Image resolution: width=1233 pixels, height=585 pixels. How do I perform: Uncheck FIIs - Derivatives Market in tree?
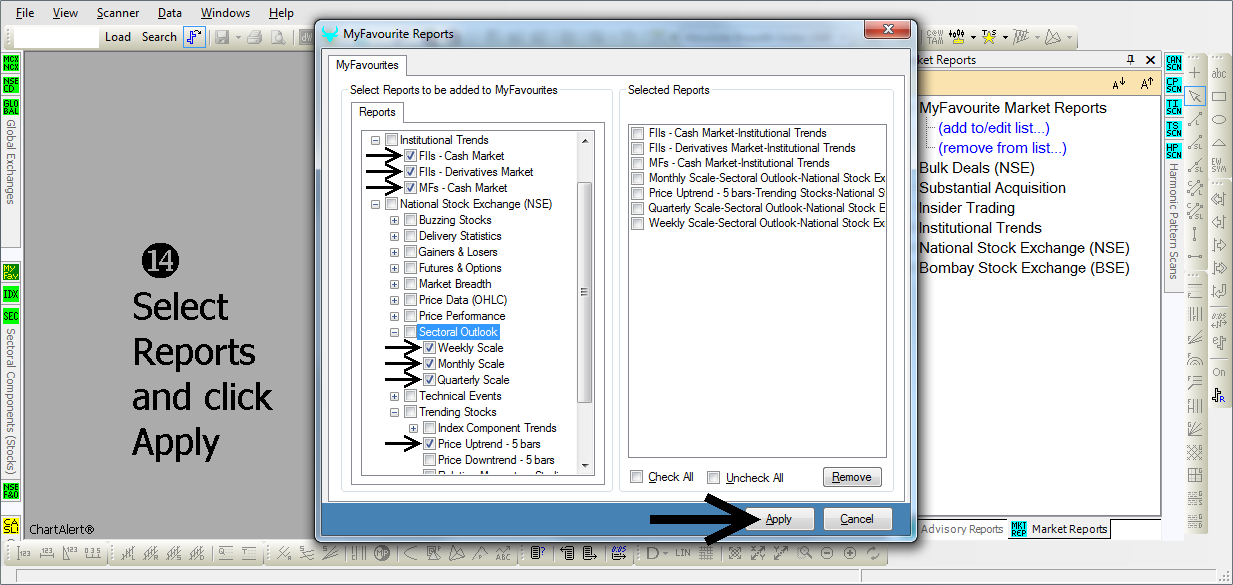(411, 172)
